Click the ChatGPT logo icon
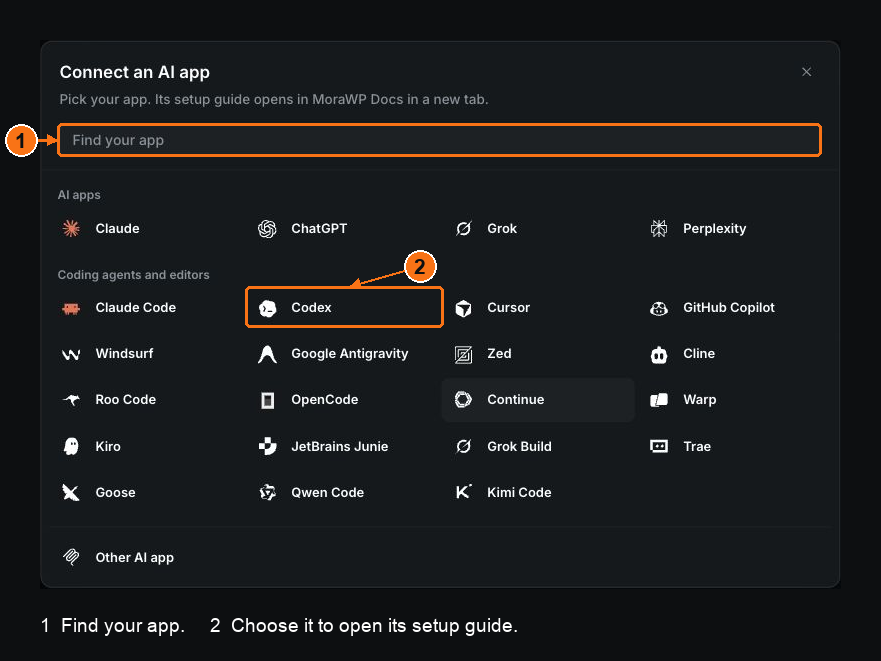The image size is (881, 661). tap(267, 228)
